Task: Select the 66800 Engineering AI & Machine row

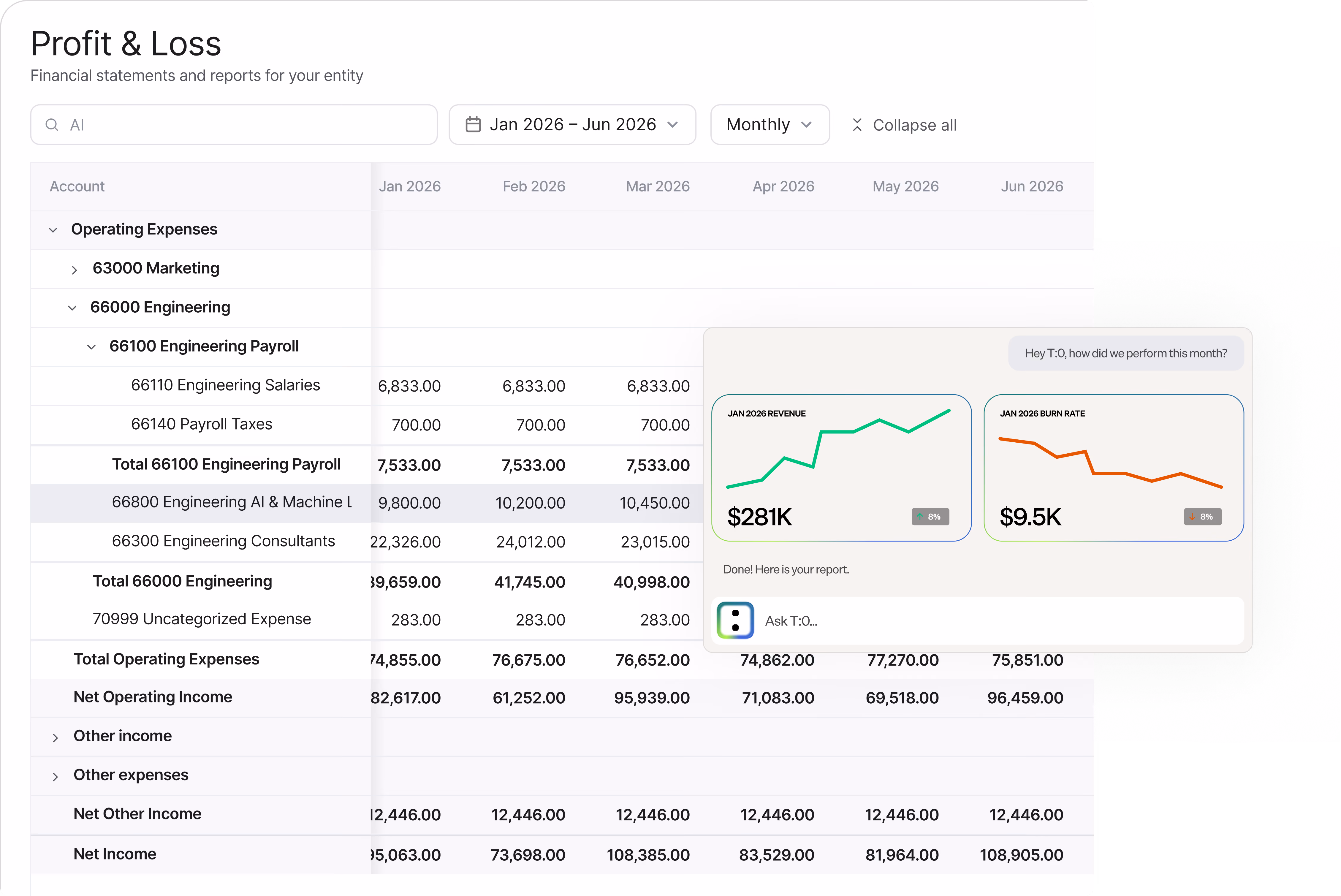Action: (x=366, y=503)
